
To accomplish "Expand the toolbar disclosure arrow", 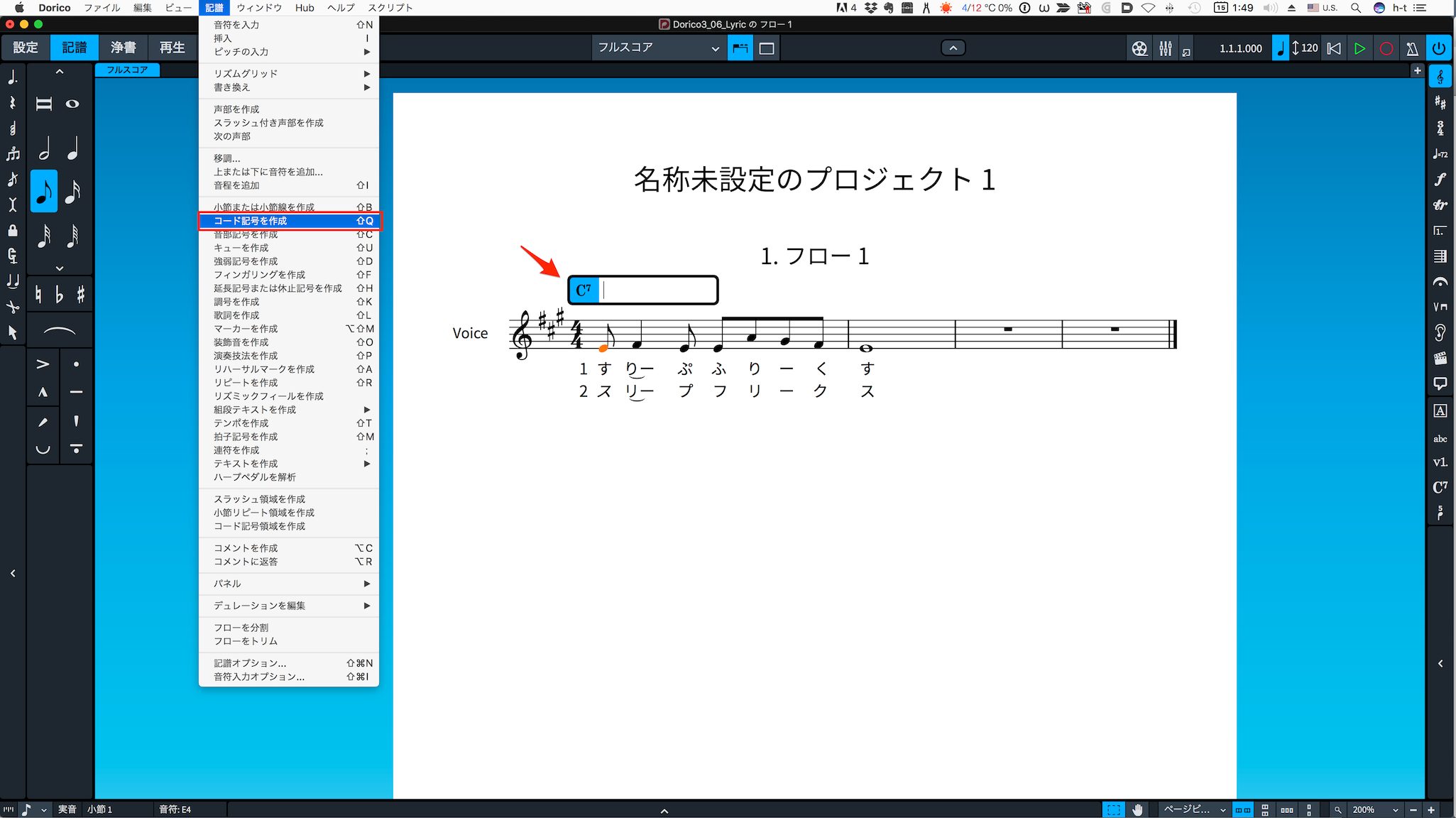I will click(x=953, y=48).
